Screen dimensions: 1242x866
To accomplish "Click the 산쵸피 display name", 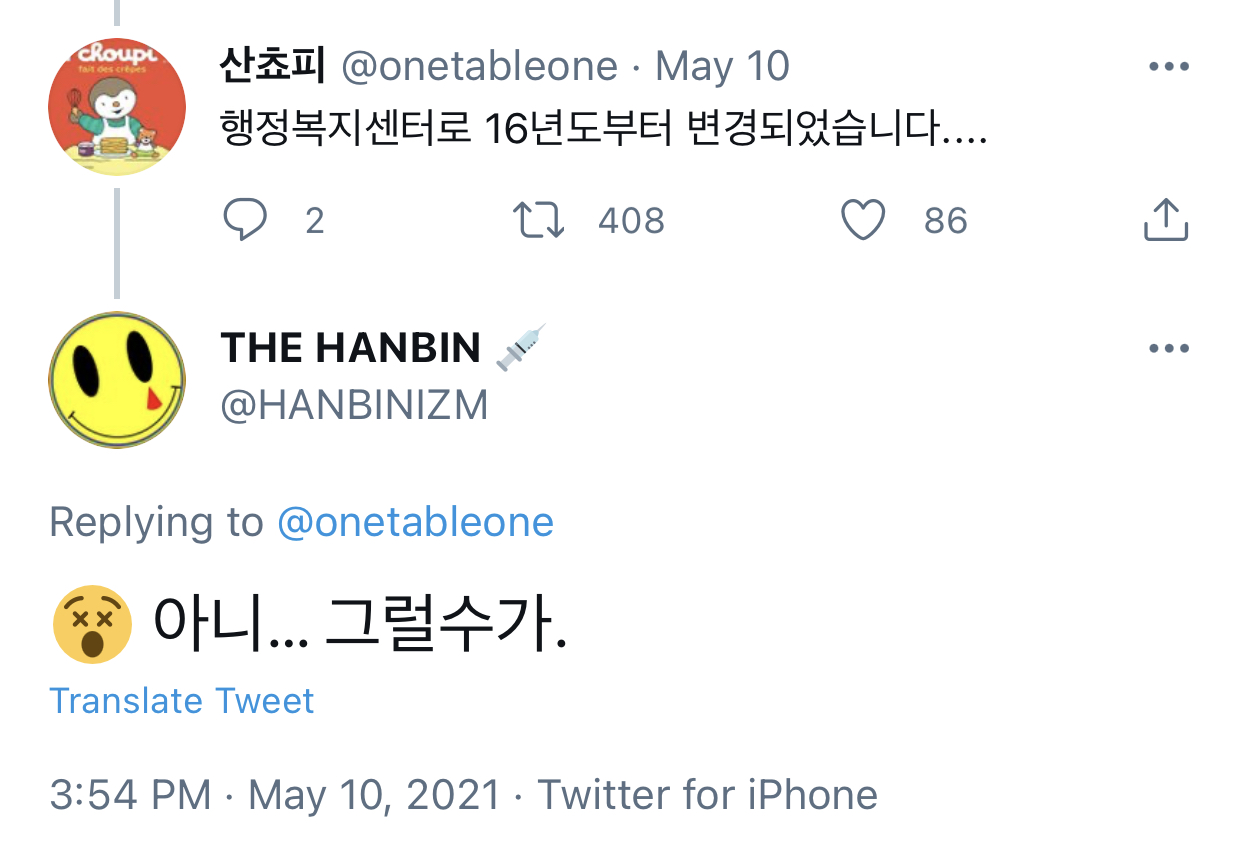I will pos(272,67).
